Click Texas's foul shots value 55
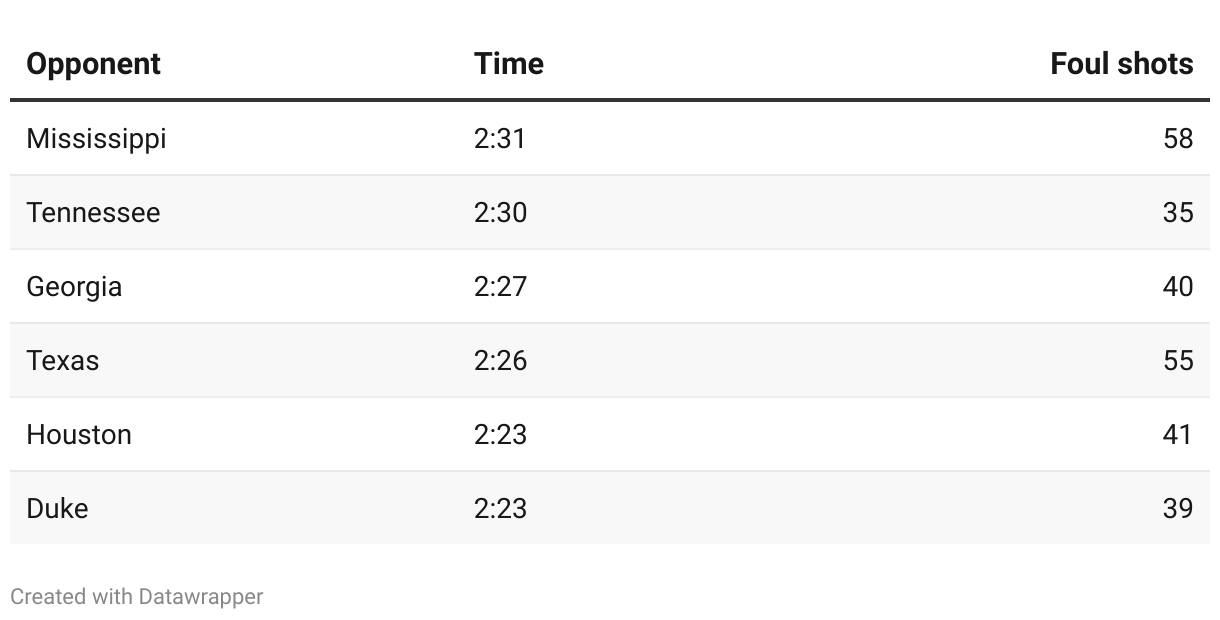1220x620 pixels. click(x=1178, y=360)
